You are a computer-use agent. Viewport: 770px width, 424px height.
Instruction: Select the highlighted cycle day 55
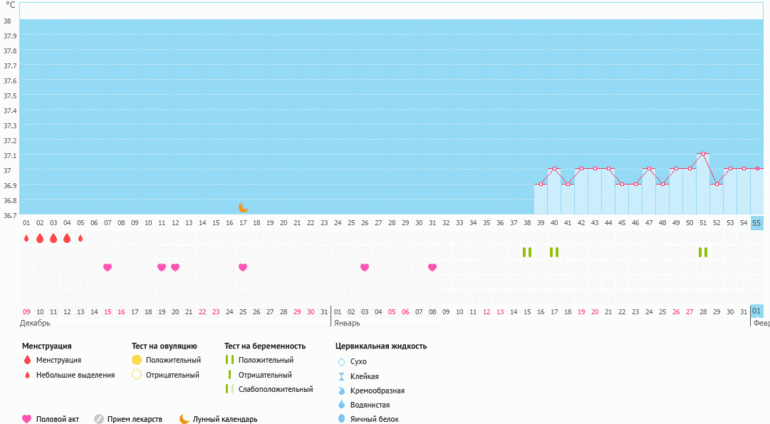click(757, 223)
